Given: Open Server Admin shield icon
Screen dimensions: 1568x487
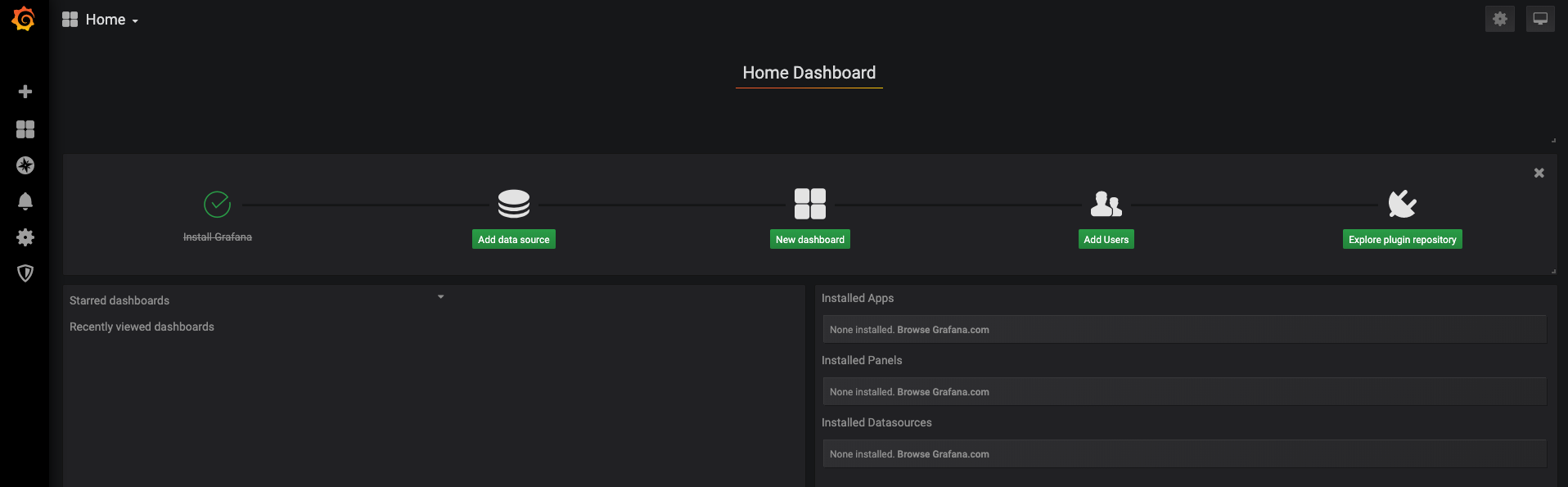Looking at the screenshot, I should coord(25,273).
